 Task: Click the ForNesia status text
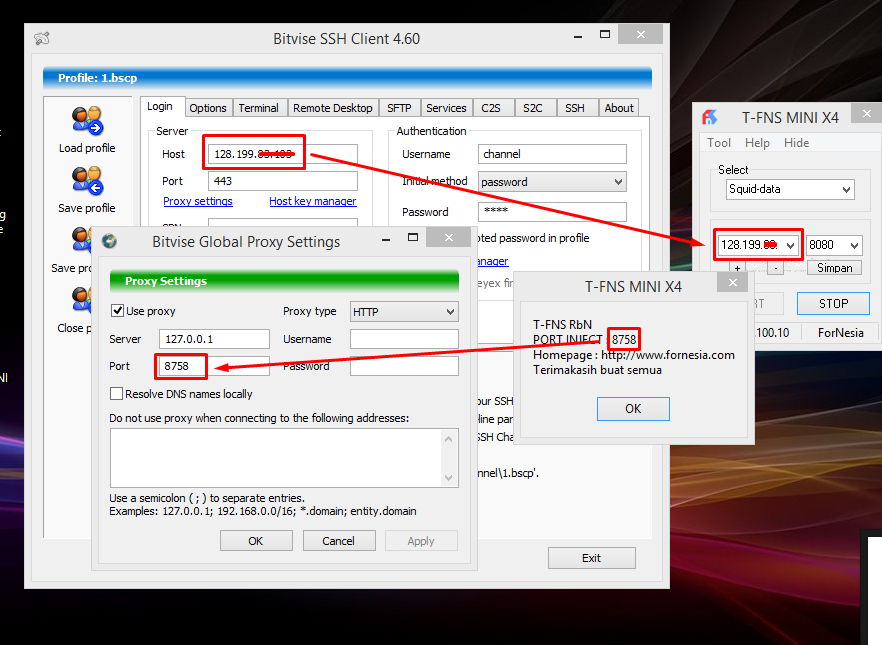click(840, 333)
